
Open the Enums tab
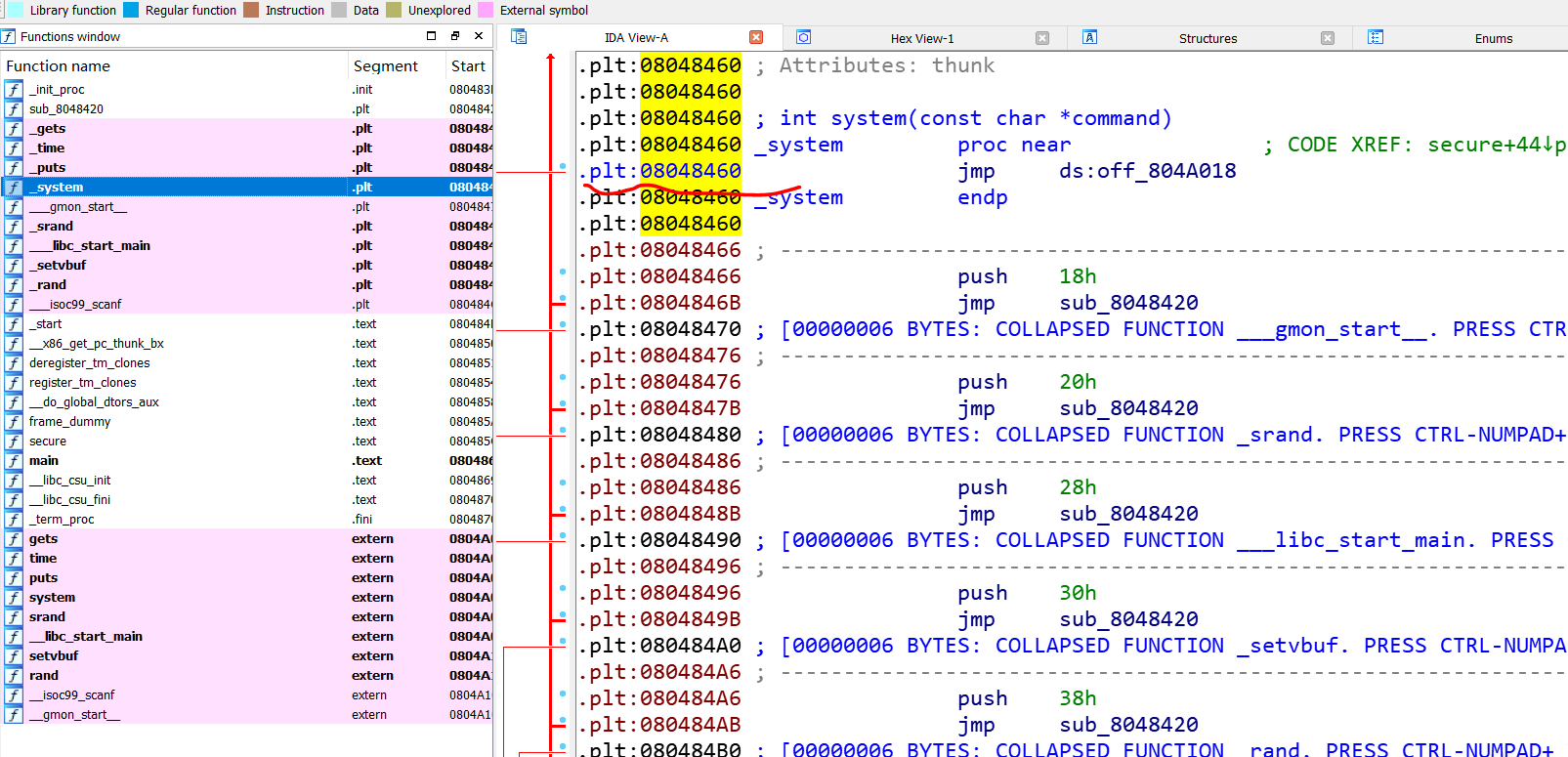(1493, 38)
